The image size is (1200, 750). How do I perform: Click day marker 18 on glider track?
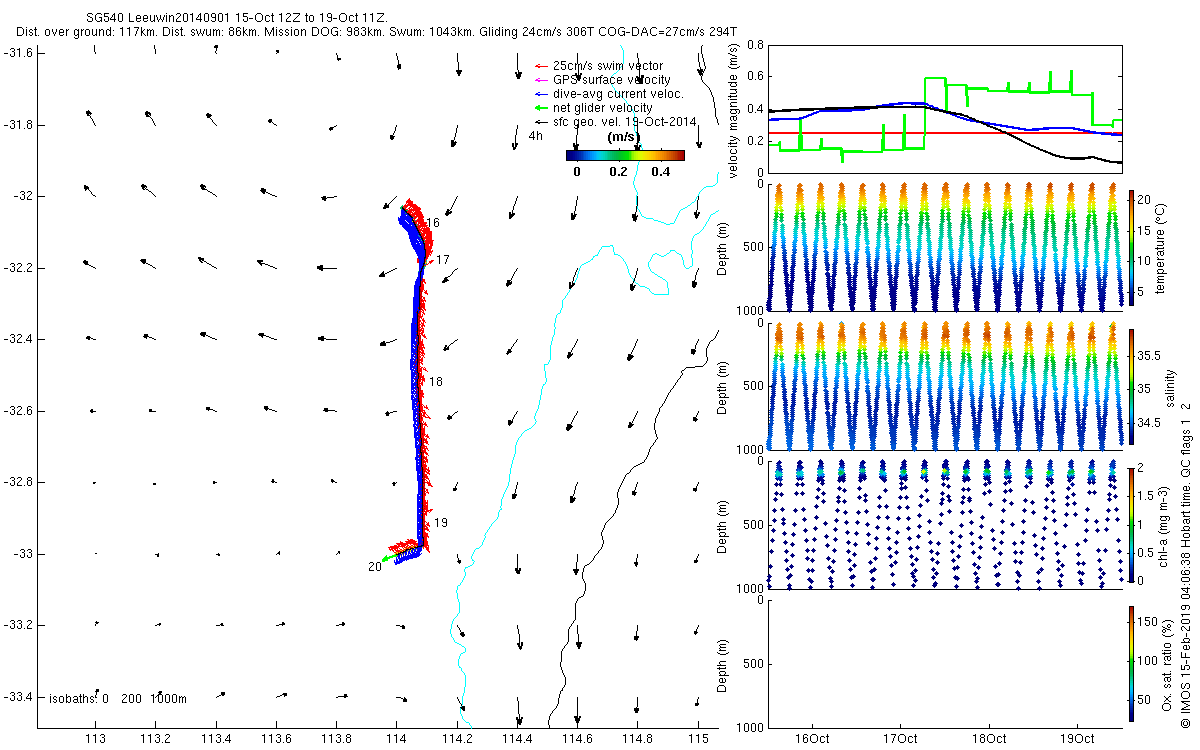[x=435, y=382]
